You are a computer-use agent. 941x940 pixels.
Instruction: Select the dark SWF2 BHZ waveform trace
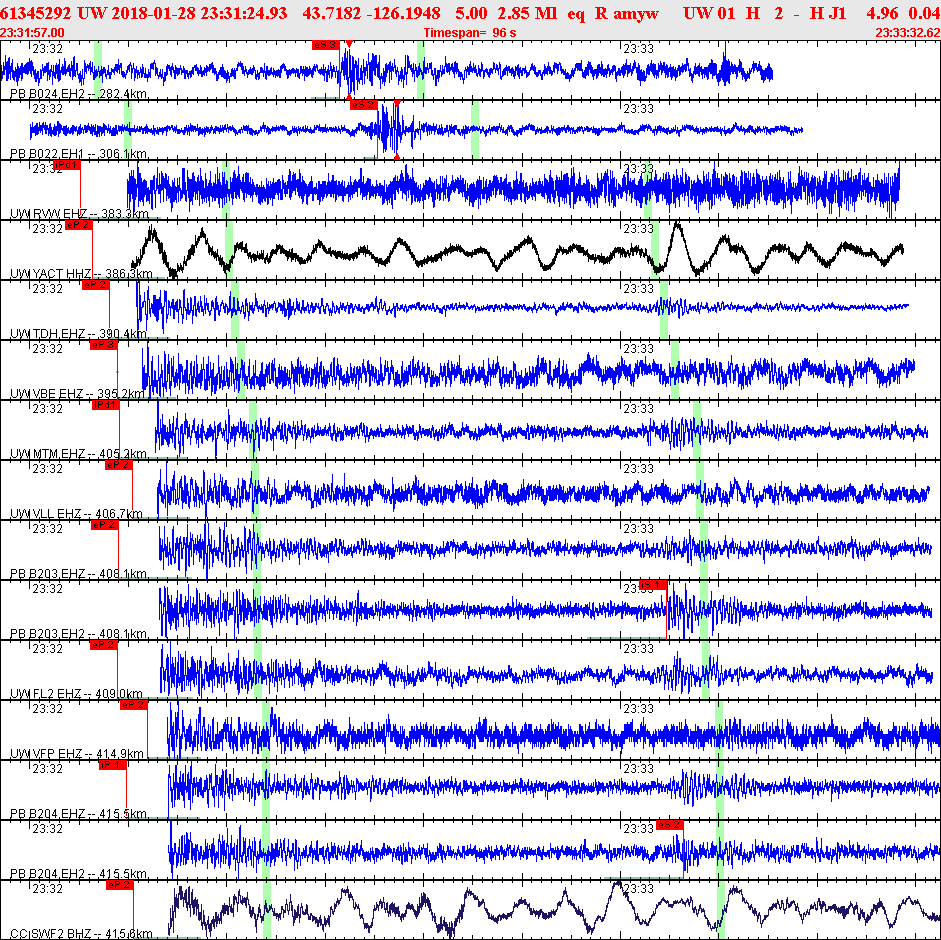pos(555,908)
